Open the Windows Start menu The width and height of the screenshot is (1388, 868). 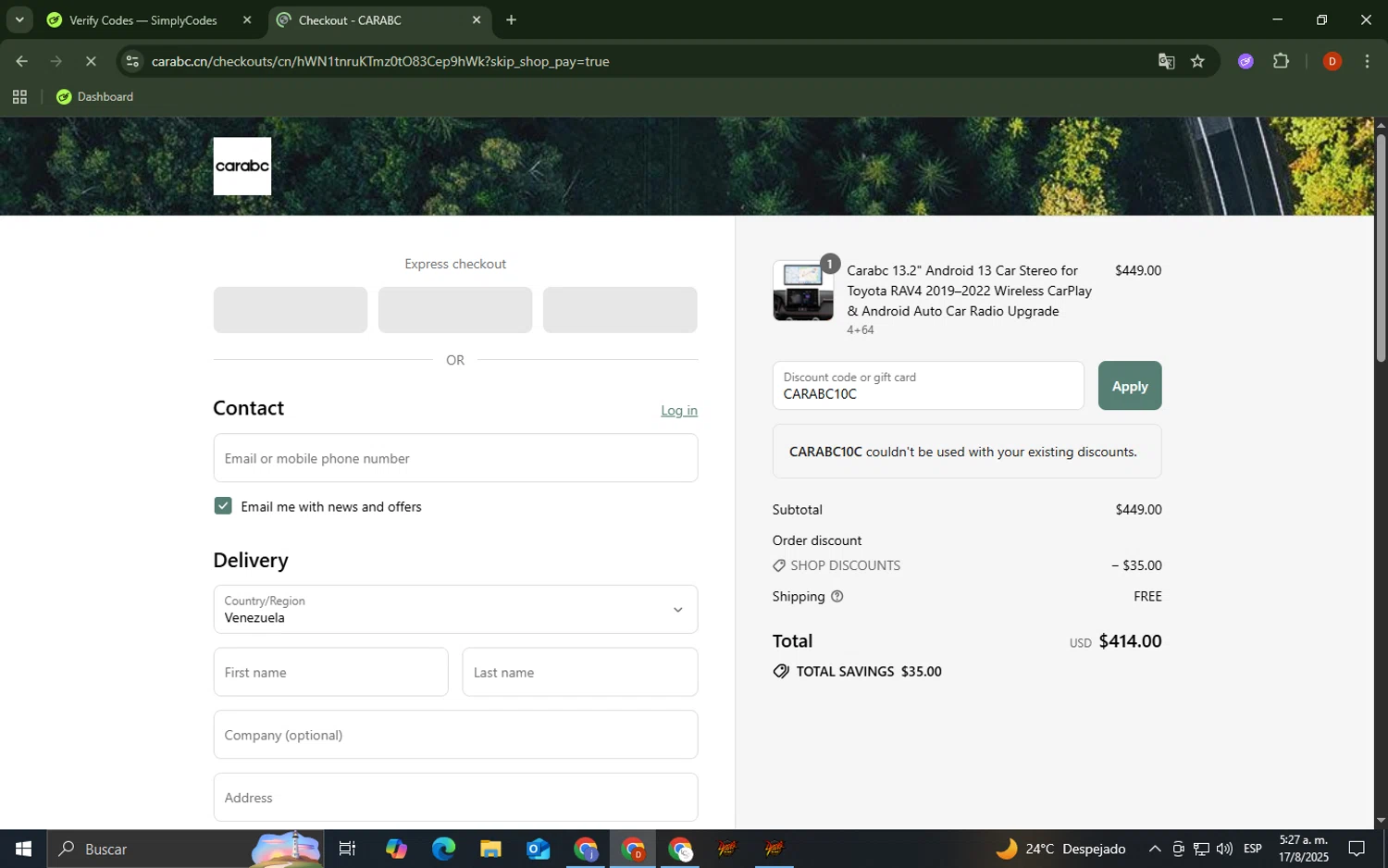click(x=23, y=849)
